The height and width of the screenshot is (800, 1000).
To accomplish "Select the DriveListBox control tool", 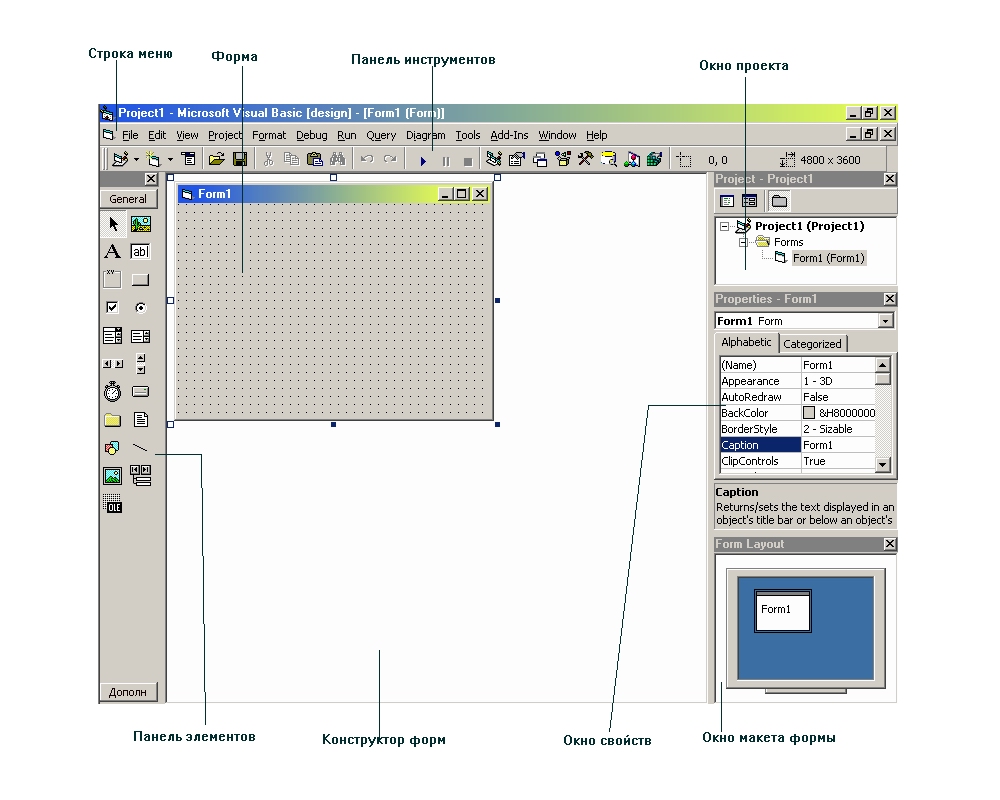I will point(140,392).
